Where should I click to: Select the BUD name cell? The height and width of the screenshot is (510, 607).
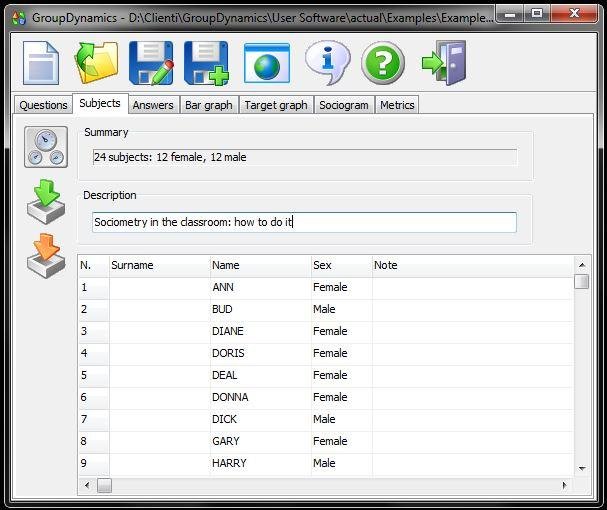point(261,309)
